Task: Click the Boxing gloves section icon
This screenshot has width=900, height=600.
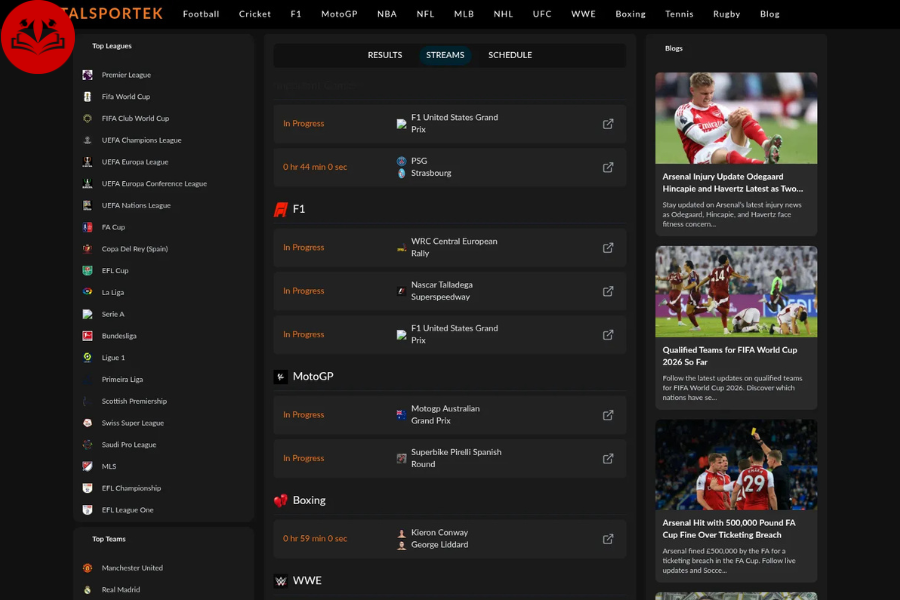Action: click(x=281, y=501)
